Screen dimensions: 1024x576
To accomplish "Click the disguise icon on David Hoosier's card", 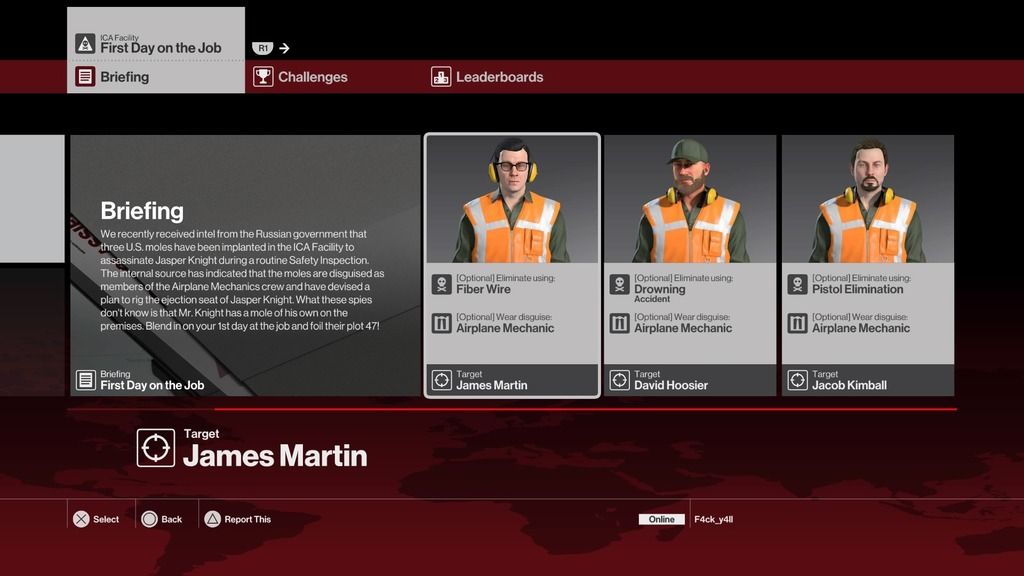I will point(619,323).
